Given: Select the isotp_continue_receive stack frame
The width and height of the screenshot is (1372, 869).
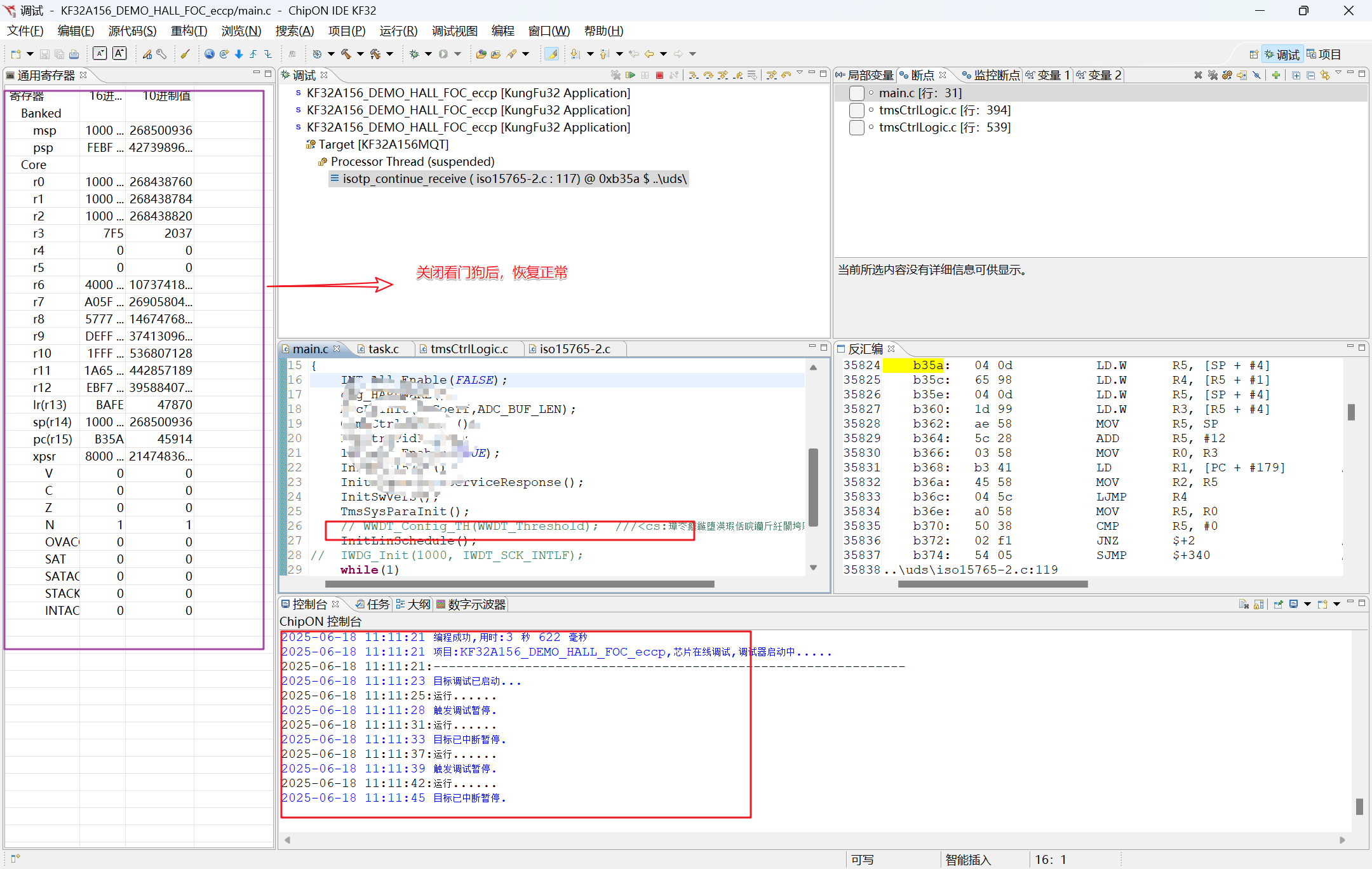Looking at the screenshot, I should pos(508,179).
